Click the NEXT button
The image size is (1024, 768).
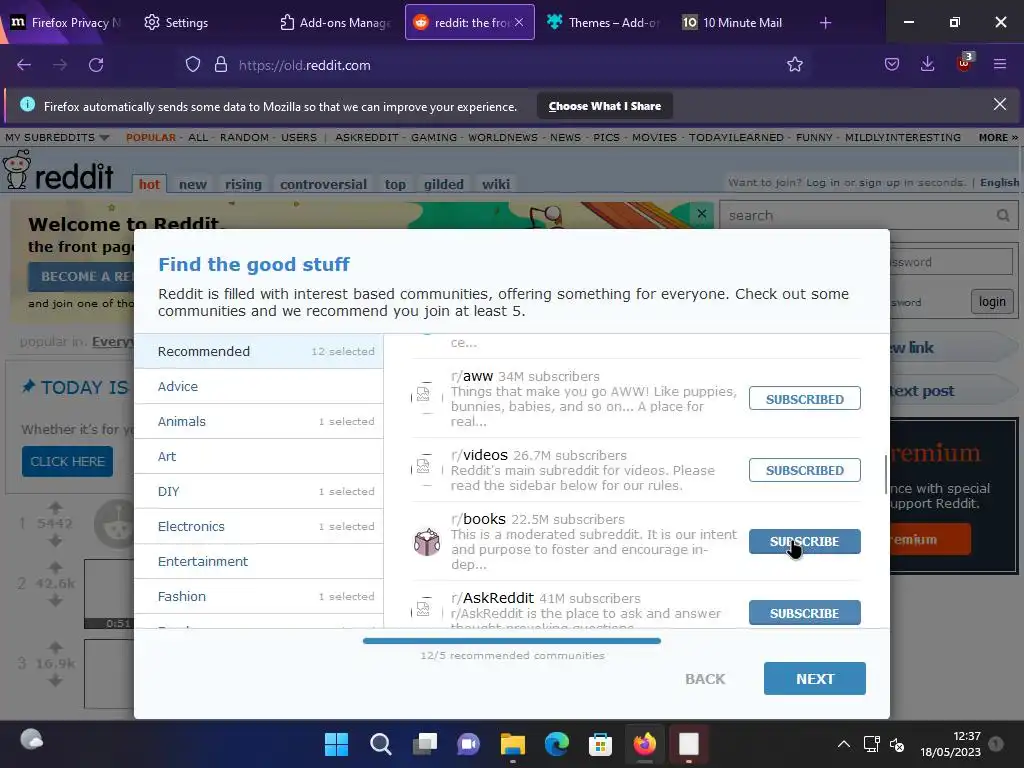(814, 679)
